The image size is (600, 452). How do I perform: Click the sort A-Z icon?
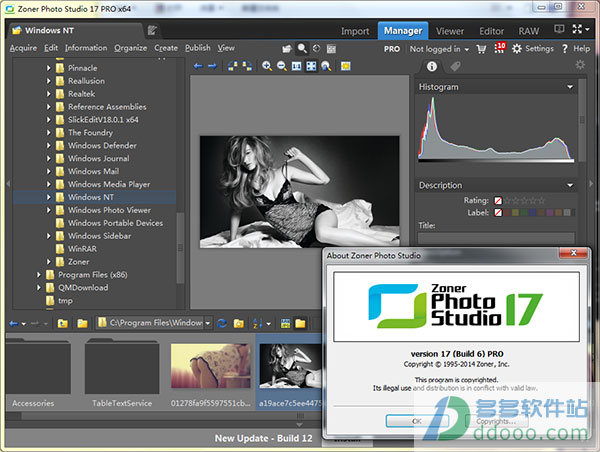point(258,323)
